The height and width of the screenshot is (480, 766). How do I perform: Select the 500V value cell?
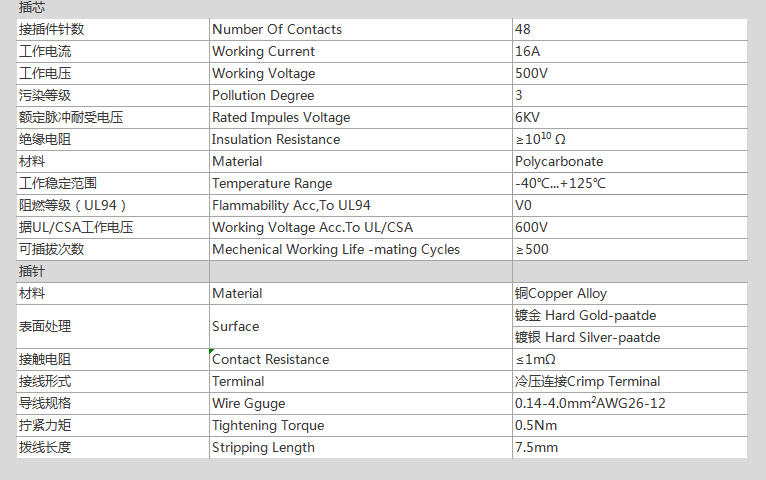(x=531, y=73)
